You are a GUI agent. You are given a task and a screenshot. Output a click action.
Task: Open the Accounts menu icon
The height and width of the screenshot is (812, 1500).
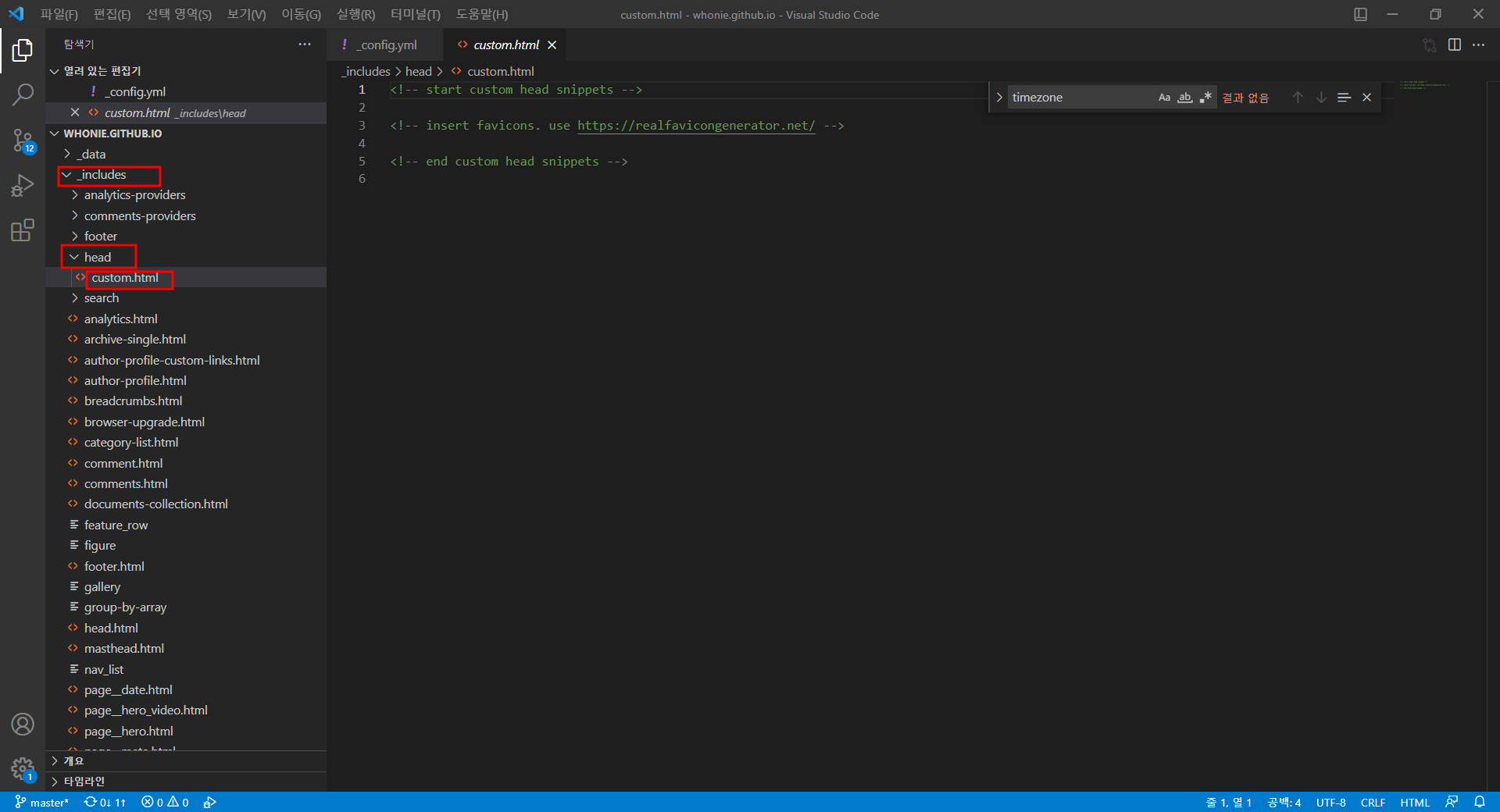pyautogui.click(x=23, y=724)
